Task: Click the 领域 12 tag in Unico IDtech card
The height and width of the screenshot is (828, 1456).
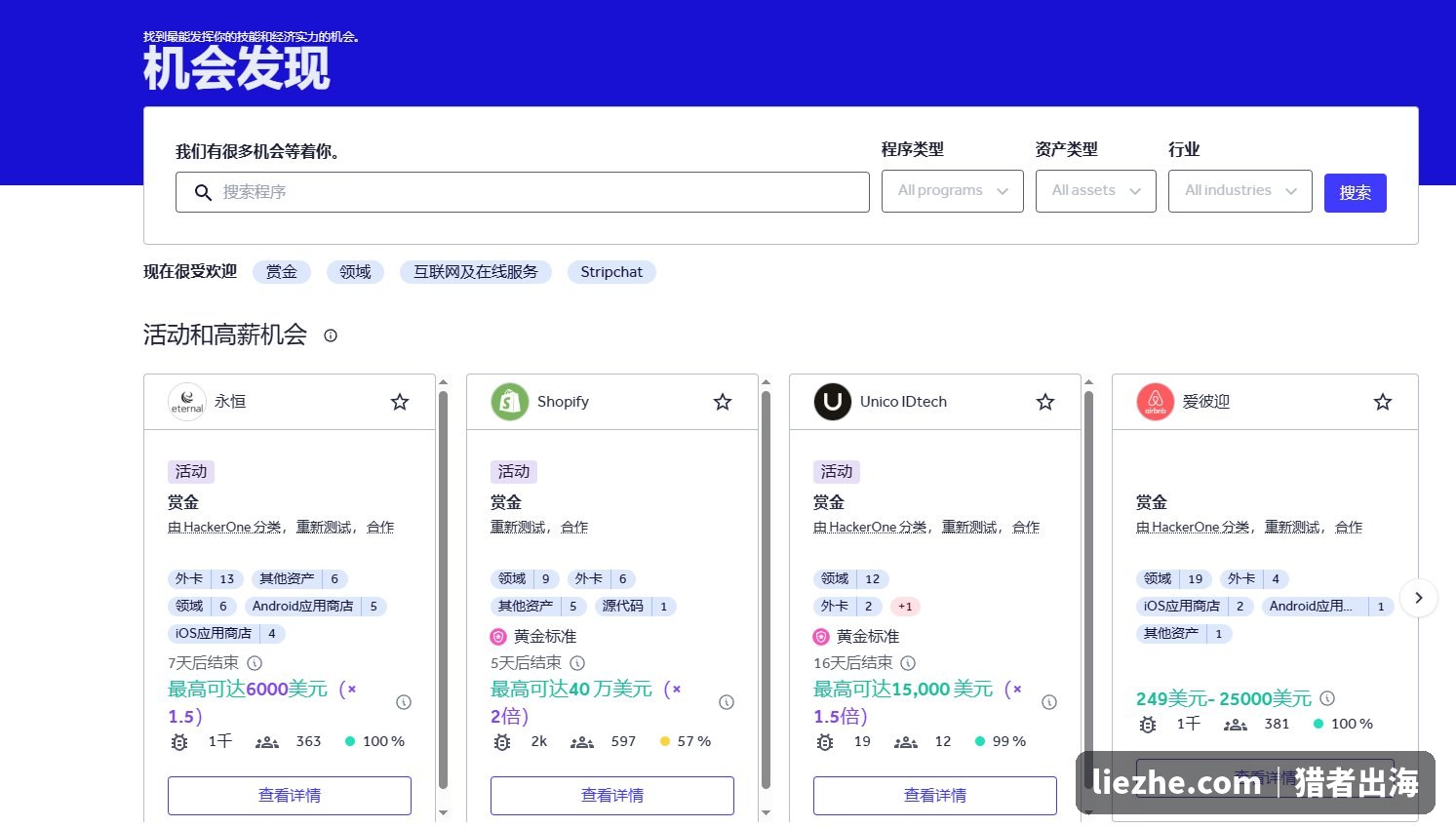Action: pyautogui.click(x=851, y=579)
